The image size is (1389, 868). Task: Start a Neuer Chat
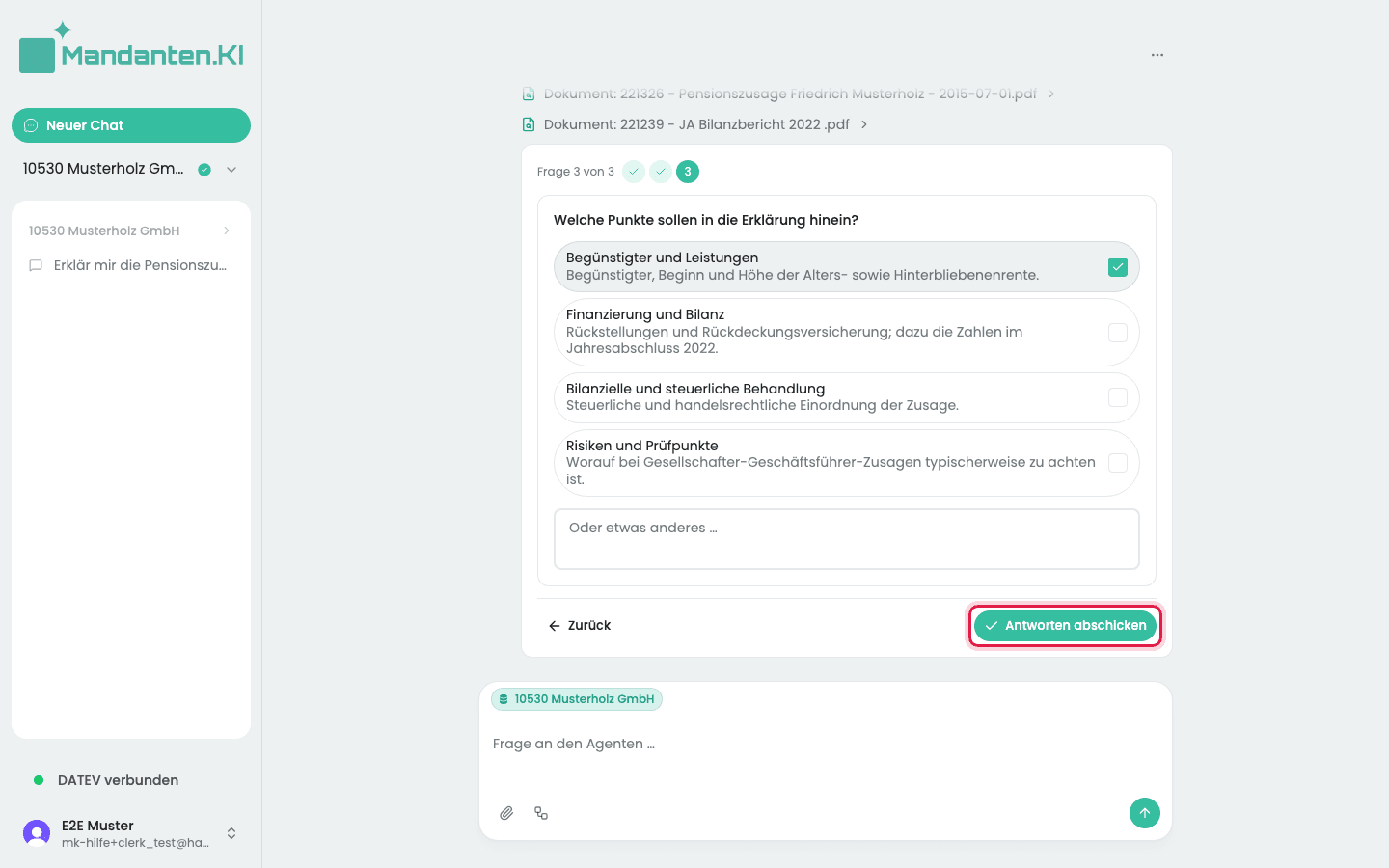pyautogui.click(x=131, y=125)
